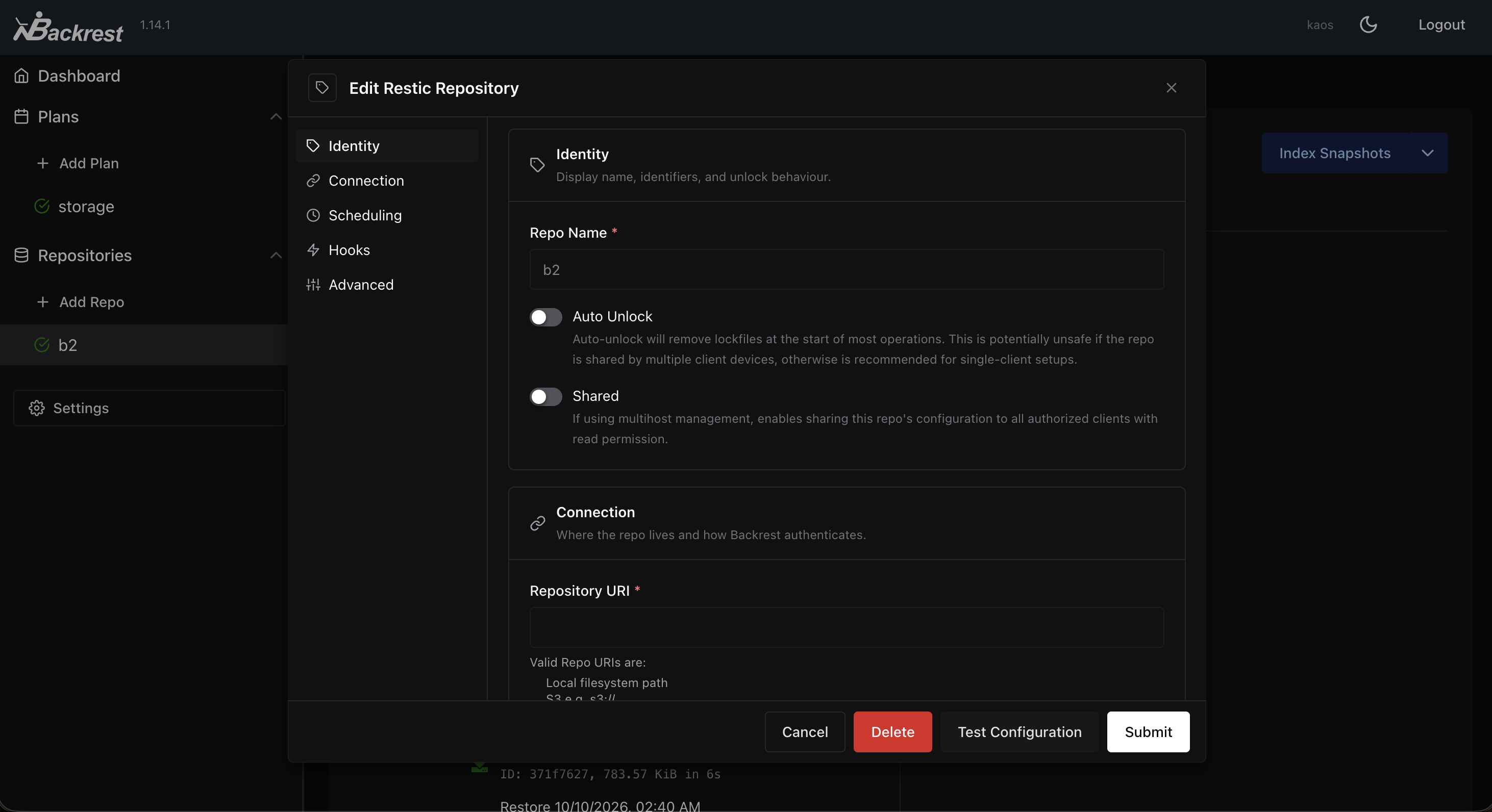The width and height of the screenshot is (1492, 812).
Task: Click the Repositories database icon
Action: (x=21, y=255)
